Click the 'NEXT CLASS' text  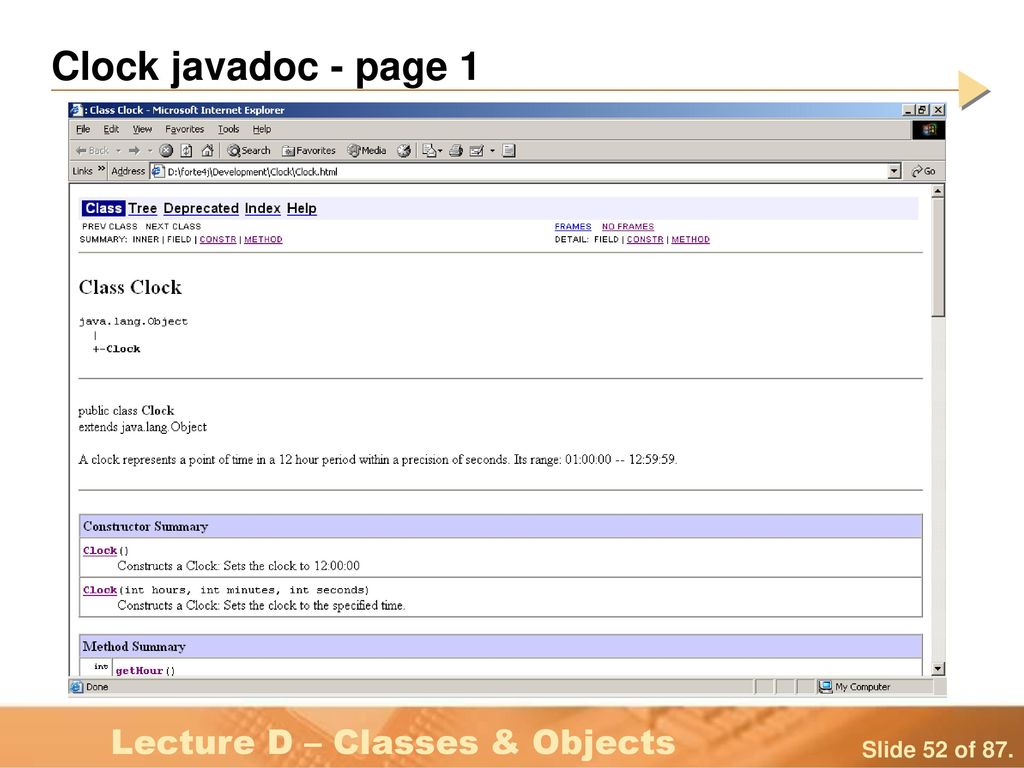[x=173, y=227]
